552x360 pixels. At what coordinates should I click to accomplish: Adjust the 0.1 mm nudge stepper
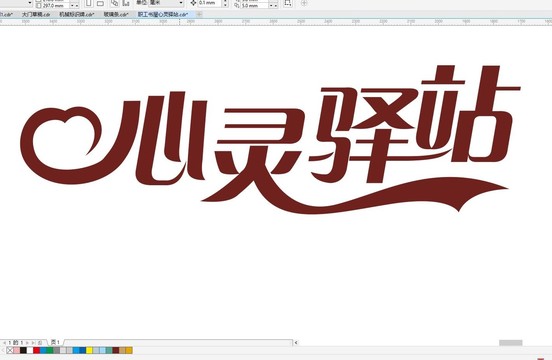[x=225, y=3]
